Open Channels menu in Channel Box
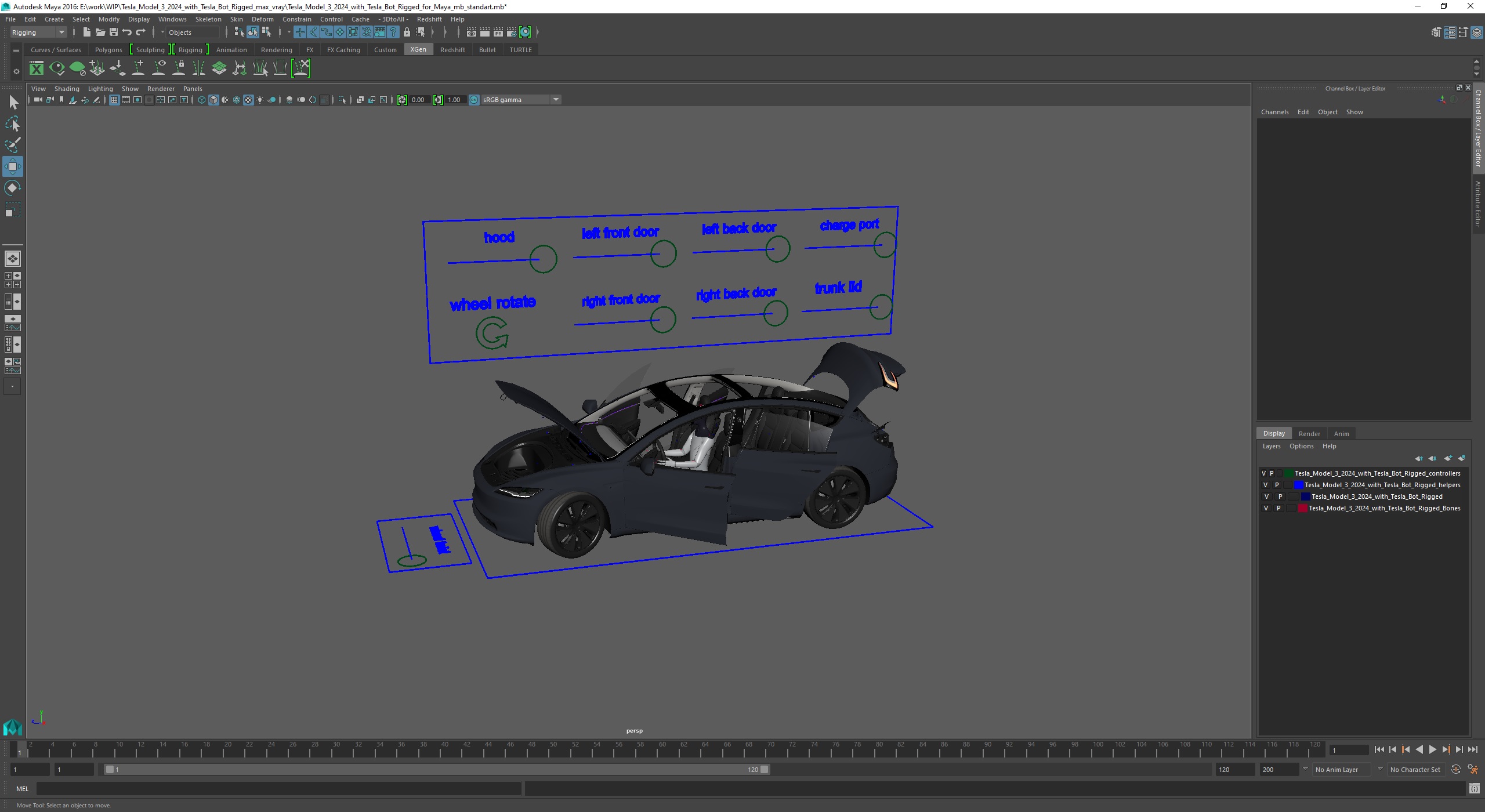This screenshot has height=812, width=1485. coord(1274,112)
